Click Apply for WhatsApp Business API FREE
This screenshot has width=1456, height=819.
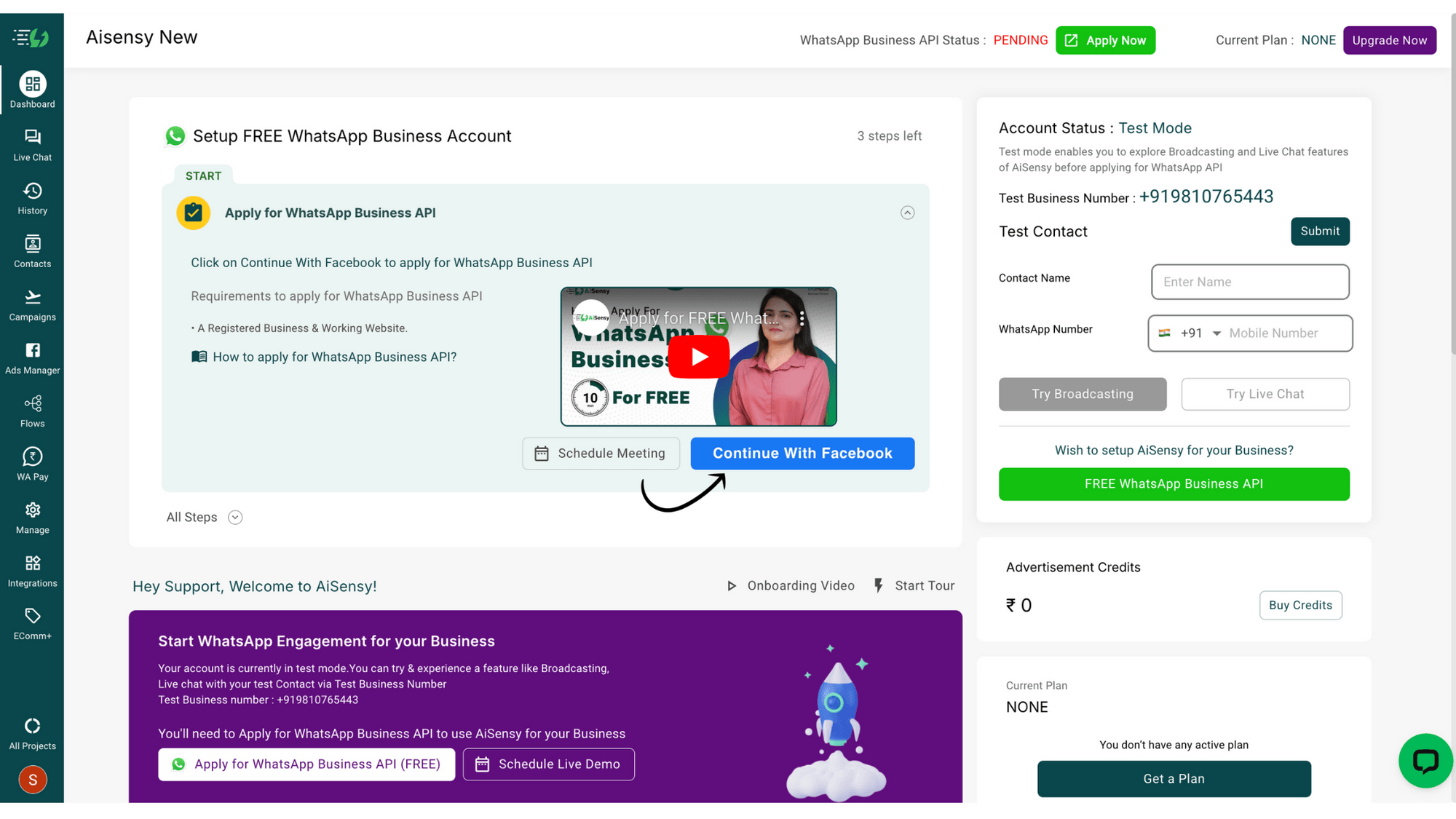pyautogui.click(x=307, y=764)
